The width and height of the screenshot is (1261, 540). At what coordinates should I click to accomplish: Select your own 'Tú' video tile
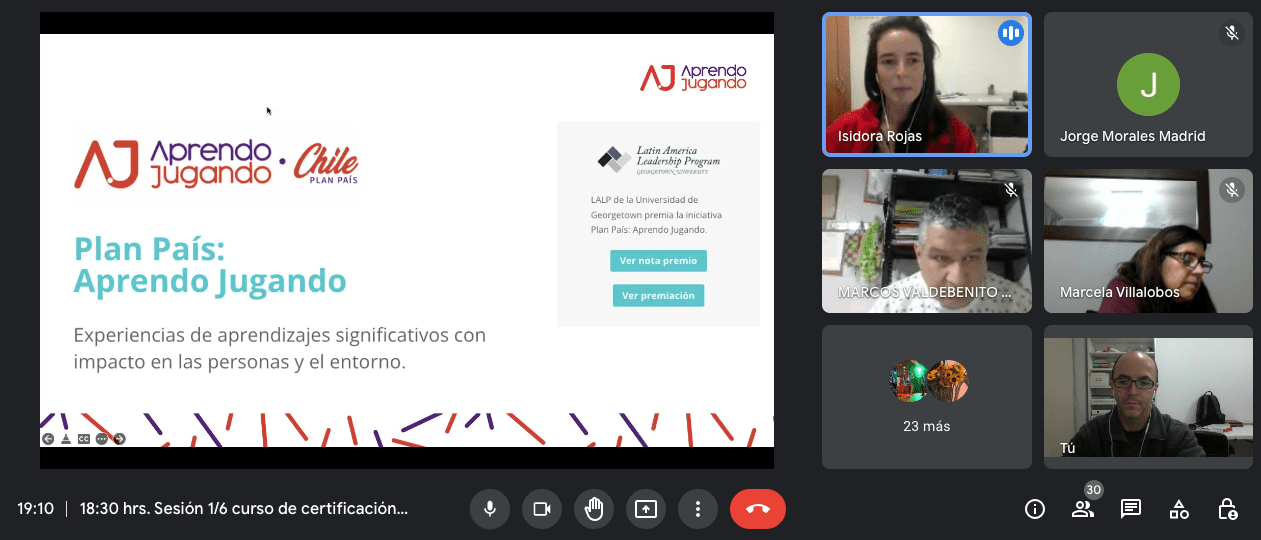[x=1148, y=397]
